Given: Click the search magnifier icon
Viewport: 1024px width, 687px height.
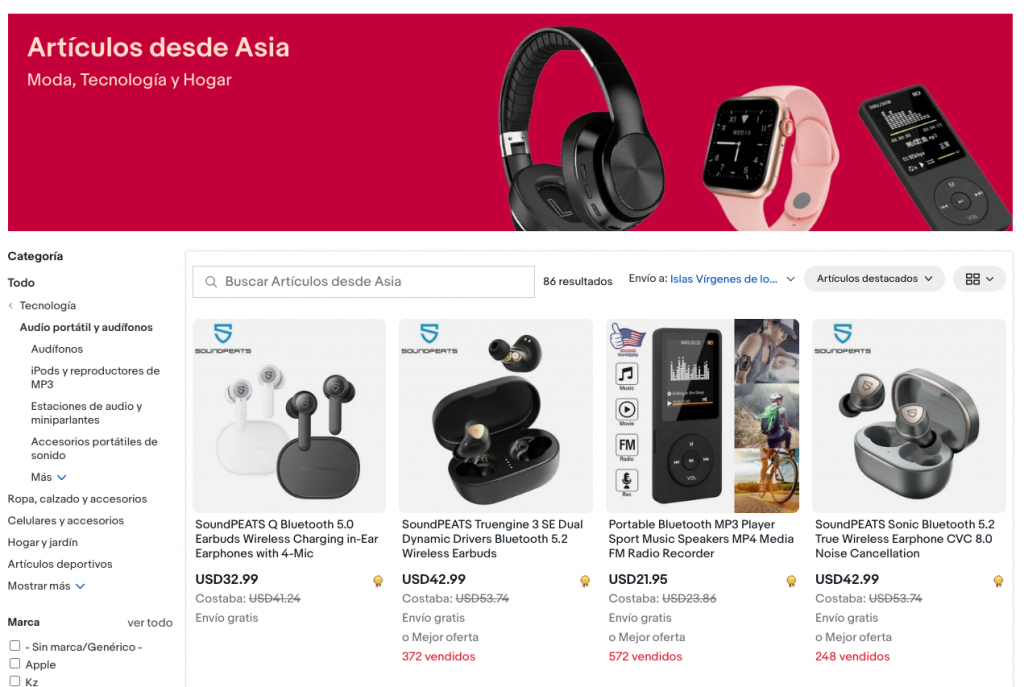Looking at the screenshot, I should (x=211, y=281).
